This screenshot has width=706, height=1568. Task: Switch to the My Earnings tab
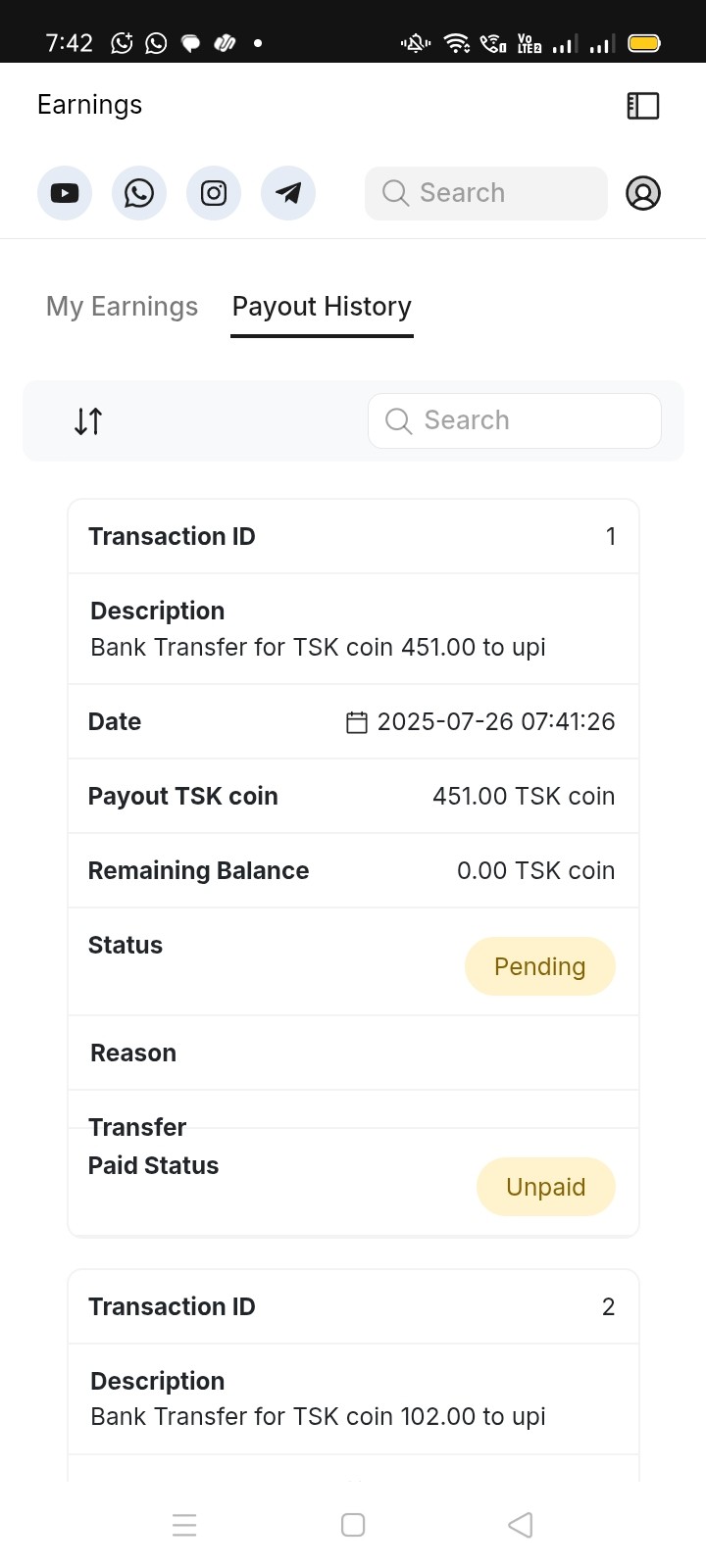coord(122,307)
